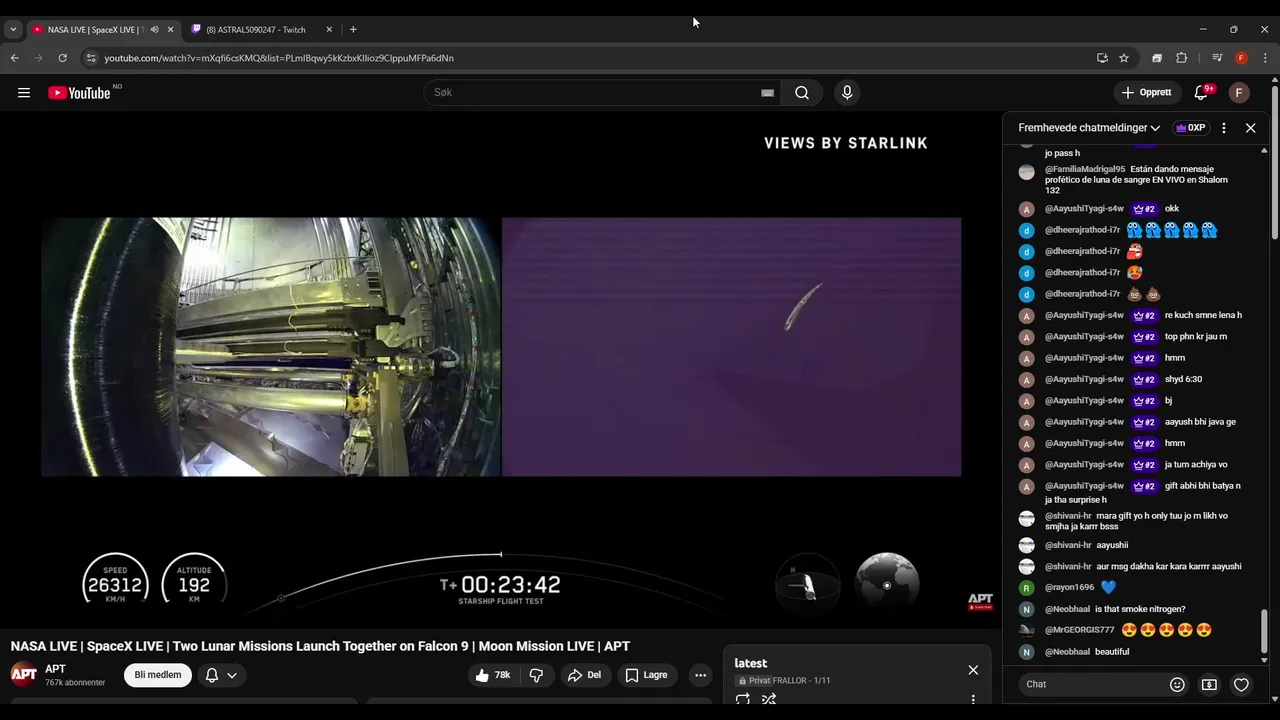Viewport: 1280px width, 720px height.
Task: Click the Bli medlem join button
Action: pyautogui.click(x=158, y=675)
